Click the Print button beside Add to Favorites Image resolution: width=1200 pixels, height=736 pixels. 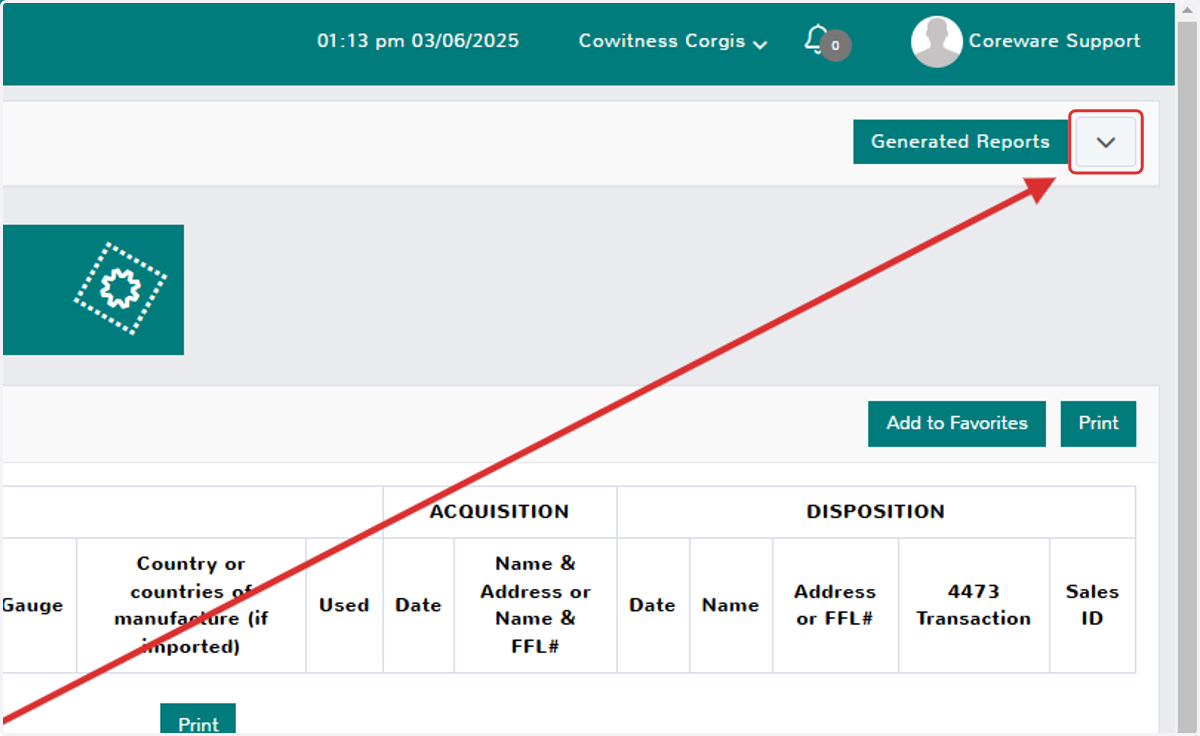1098,424
